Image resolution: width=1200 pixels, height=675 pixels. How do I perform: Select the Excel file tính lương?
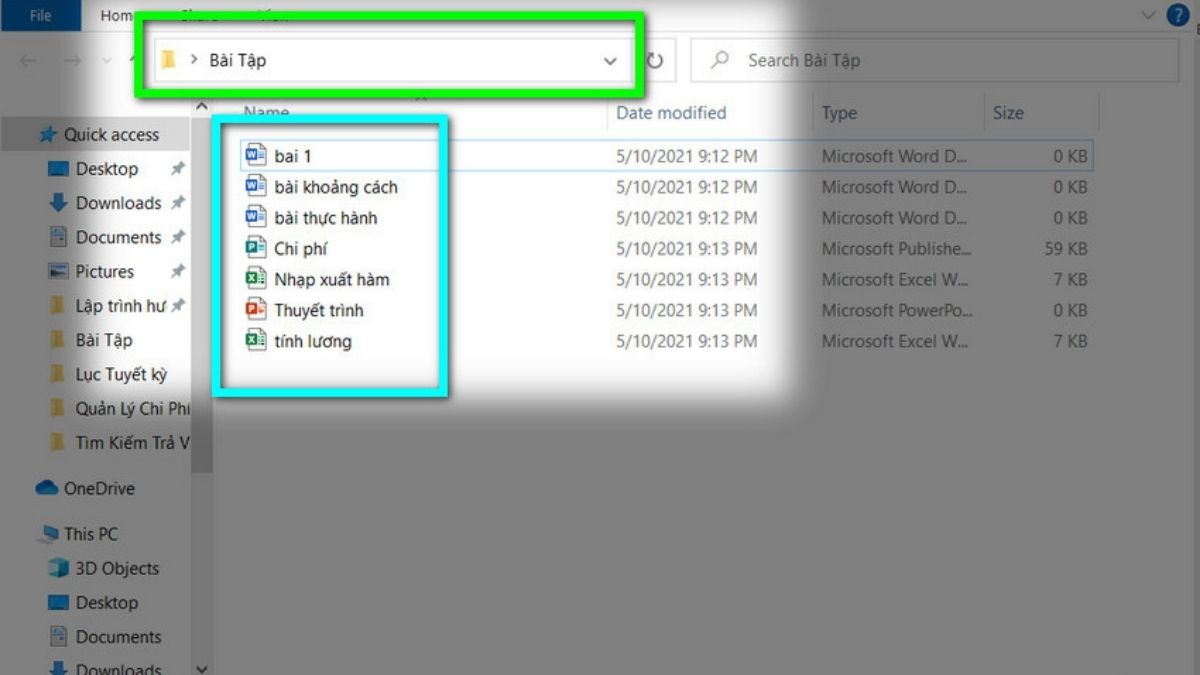click(x=313, y=341)
